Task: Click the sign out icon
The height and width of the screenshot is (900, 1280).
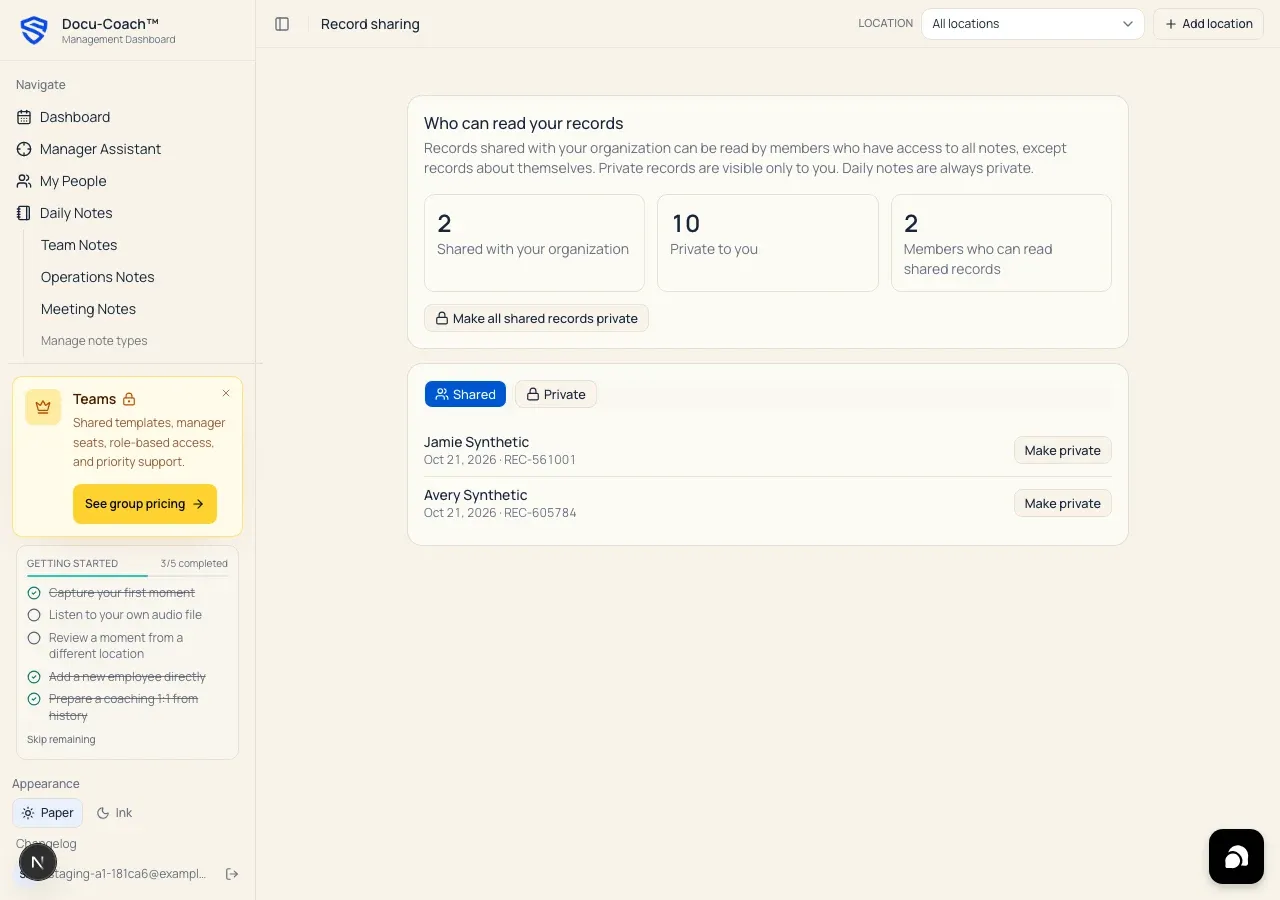Action: 232,874
